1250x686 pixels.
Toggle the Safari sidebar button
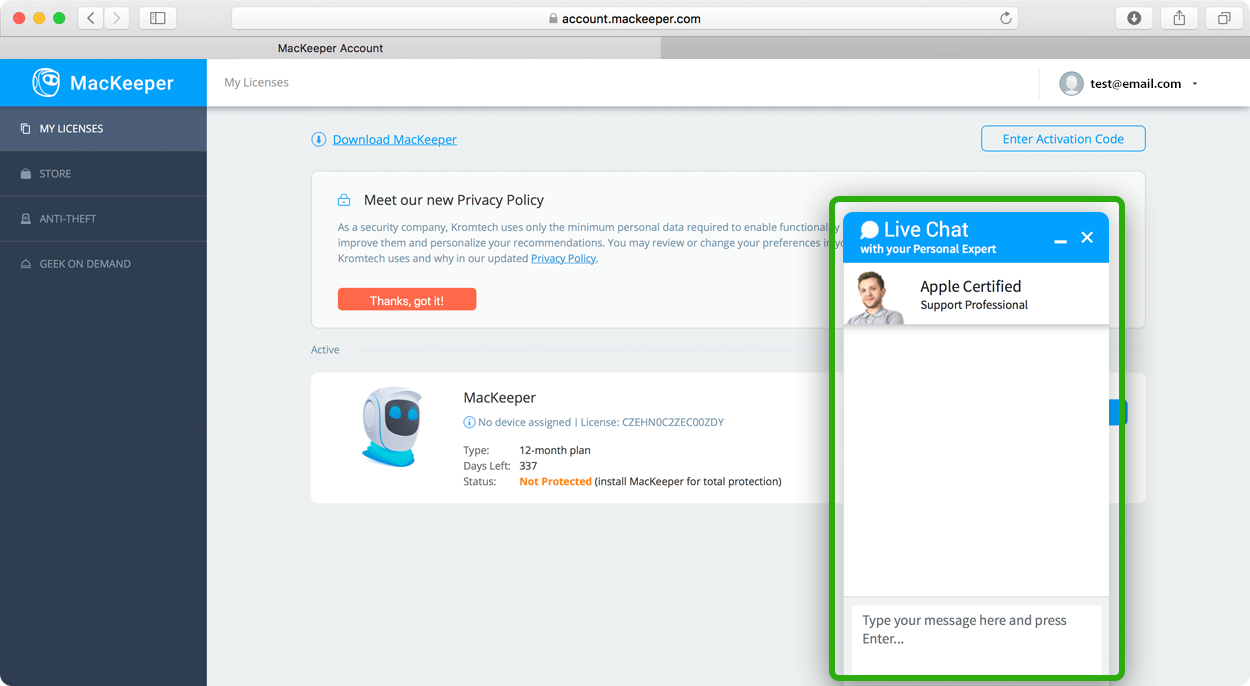tap(158, 18)
